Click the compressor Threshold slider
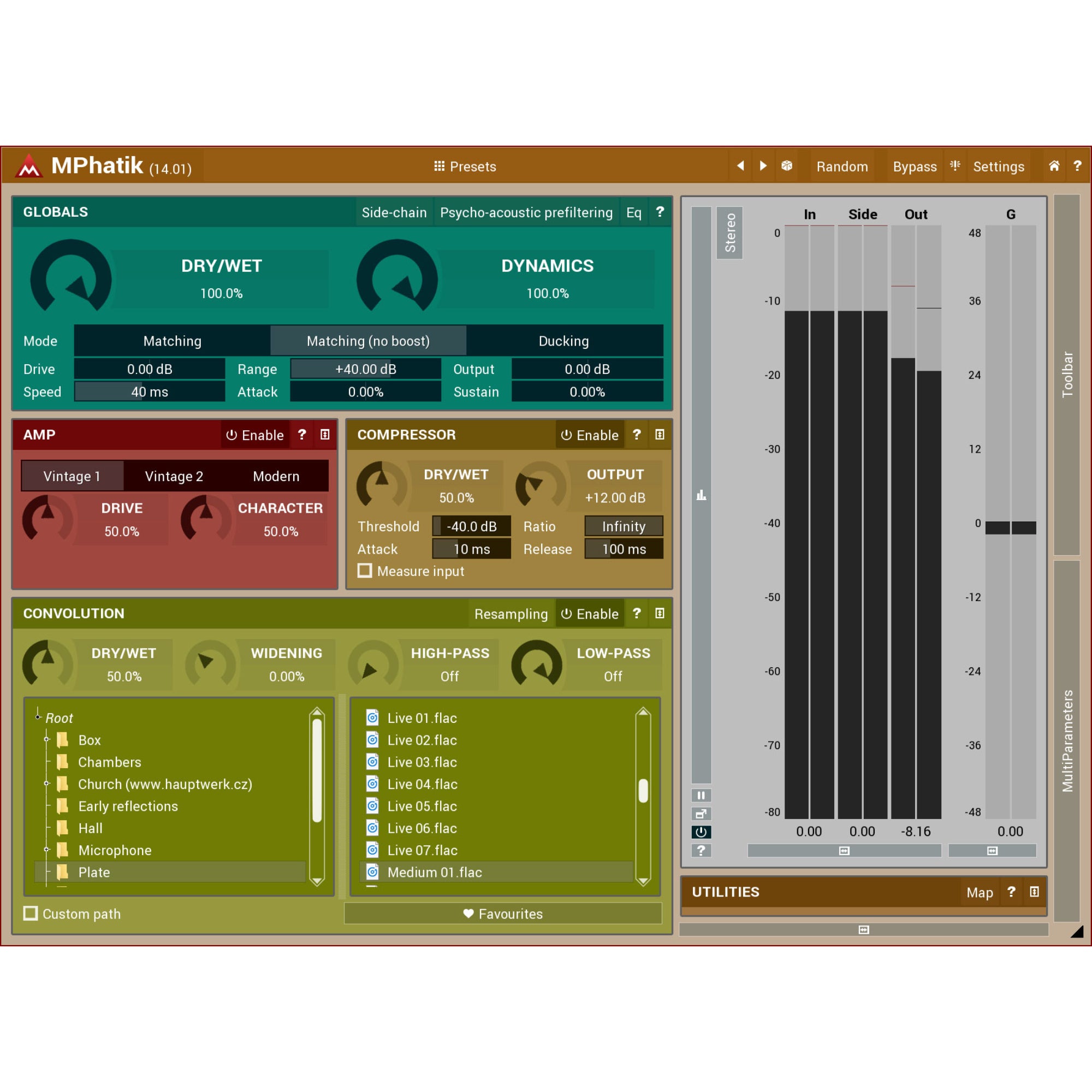1092x1092 pixels. pyautogui.click(x=471, y=526)
